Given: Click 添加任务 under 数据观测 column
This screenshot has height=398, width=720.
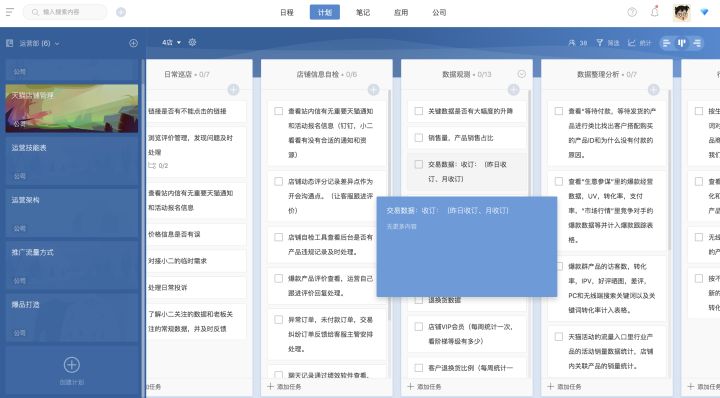Looking at the screenshot, I should point(425,387).
